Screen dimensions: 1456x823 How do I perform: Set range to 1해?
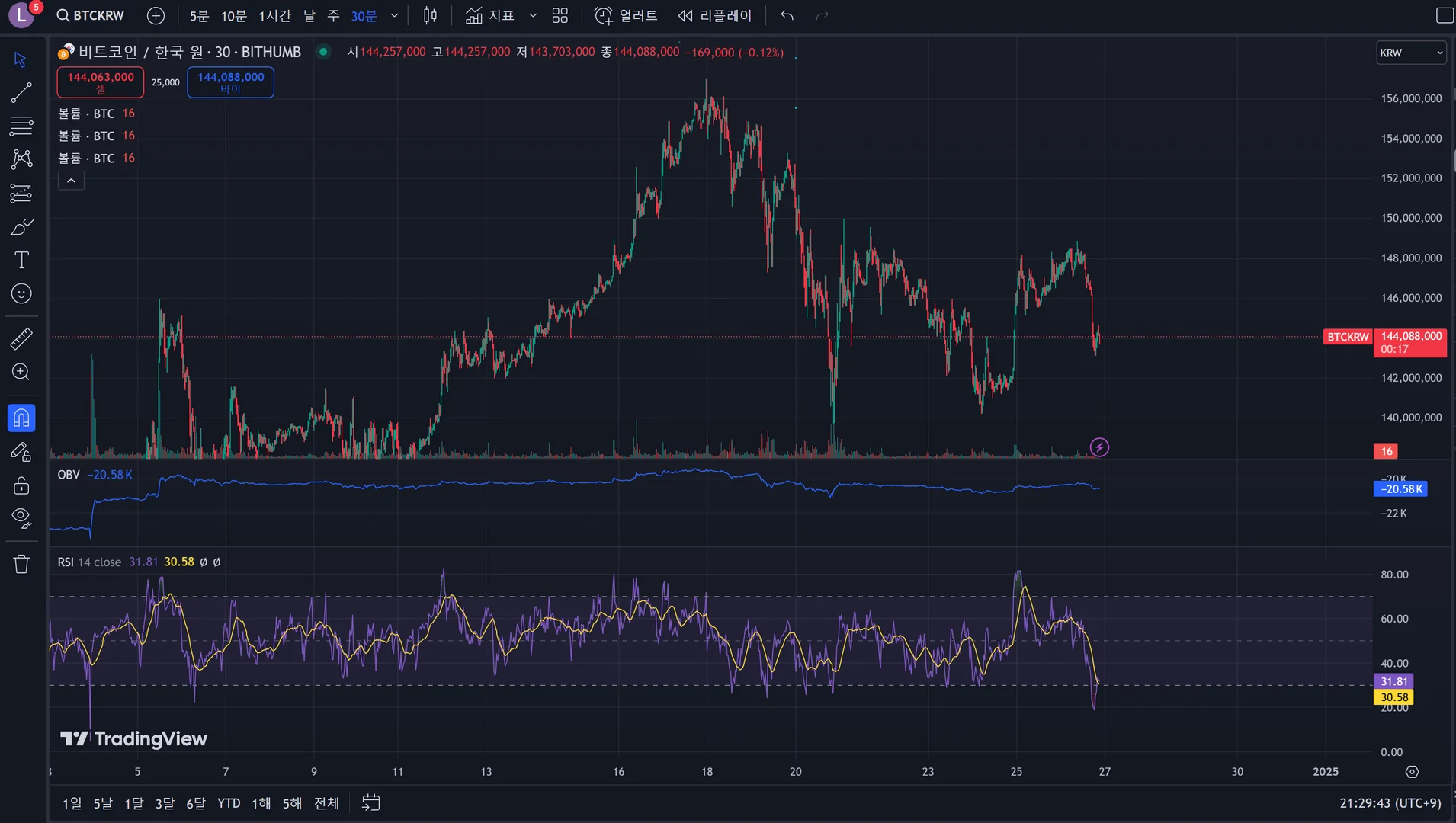click(x=261, y=803)
